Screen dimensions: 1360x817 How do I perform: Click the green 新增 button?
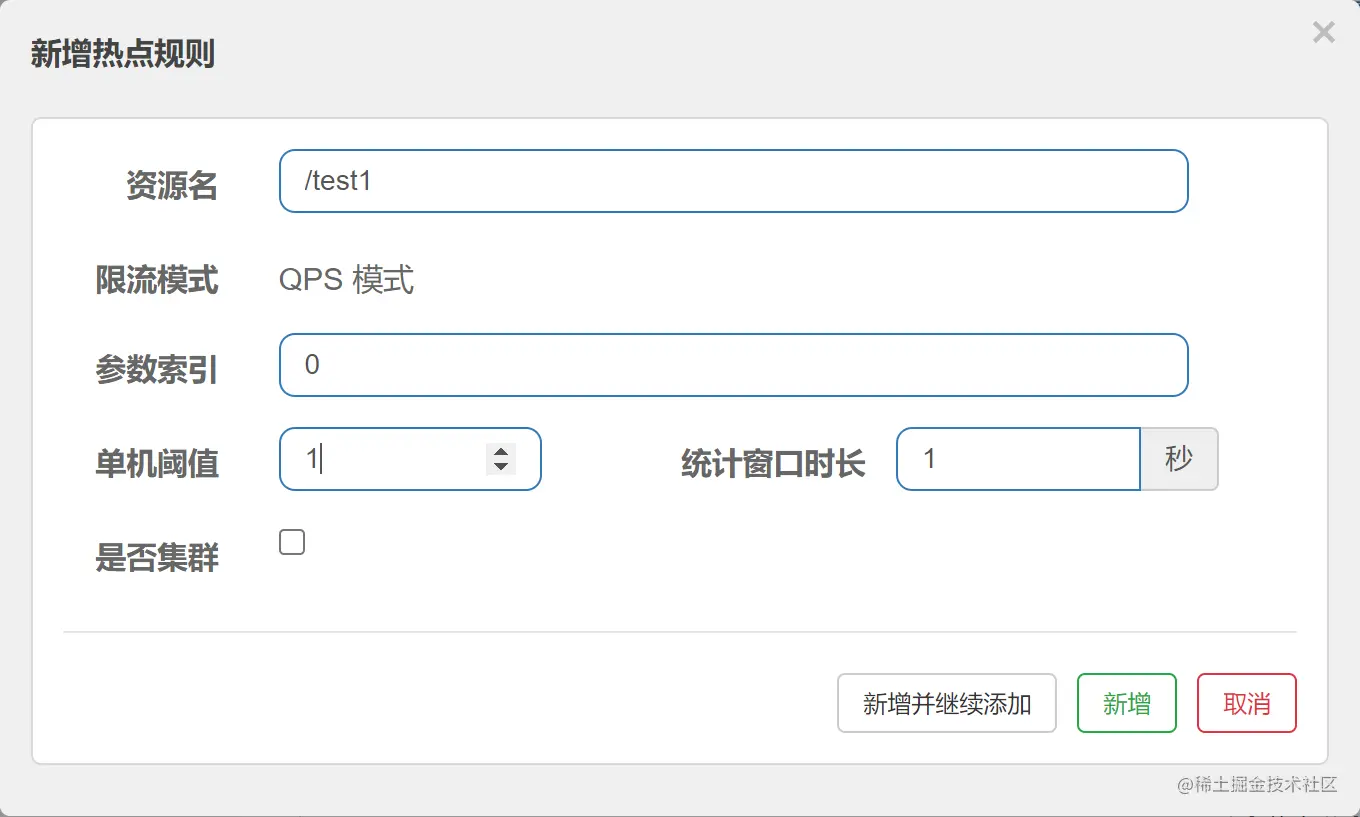click(x=1127, y=703)
